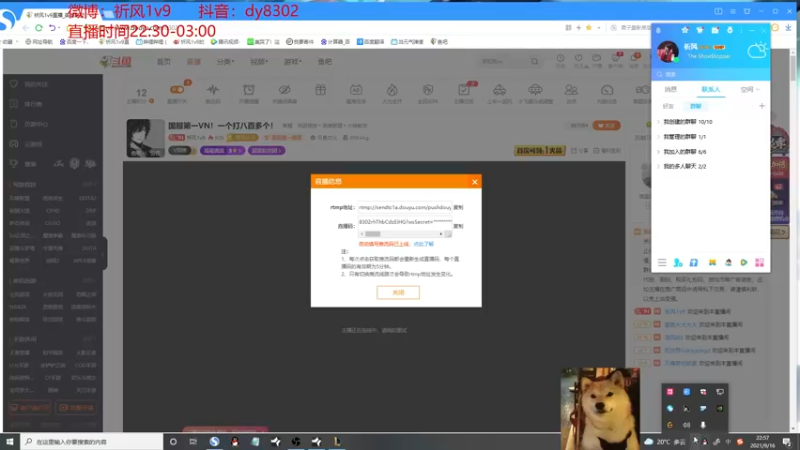The image size is (800, 450).
Task: Select 直播 in Douyu navigation
Action: 194,62
